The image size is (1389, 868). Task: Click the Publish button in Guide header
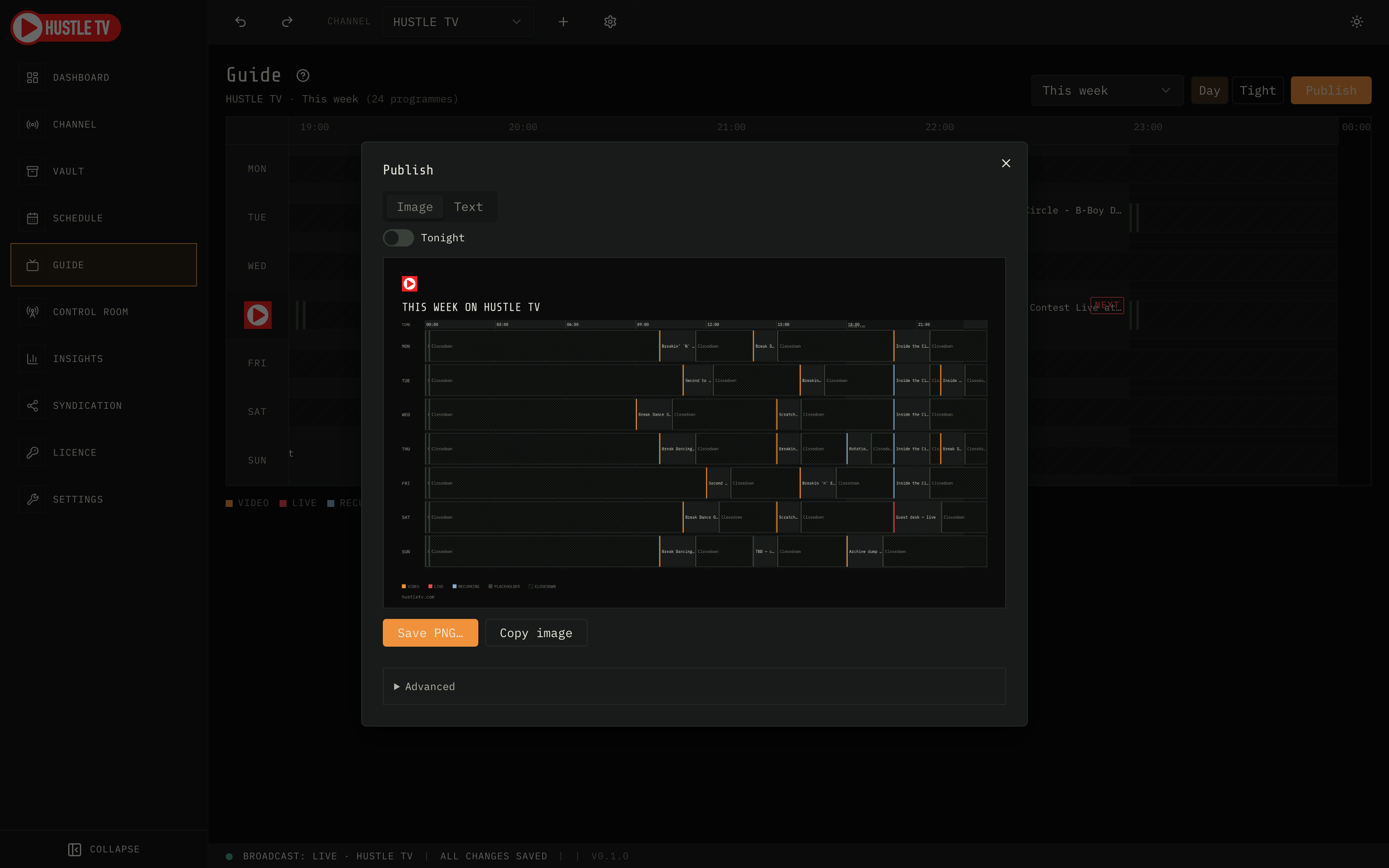pyautogui.click(x=1331, y=90)
